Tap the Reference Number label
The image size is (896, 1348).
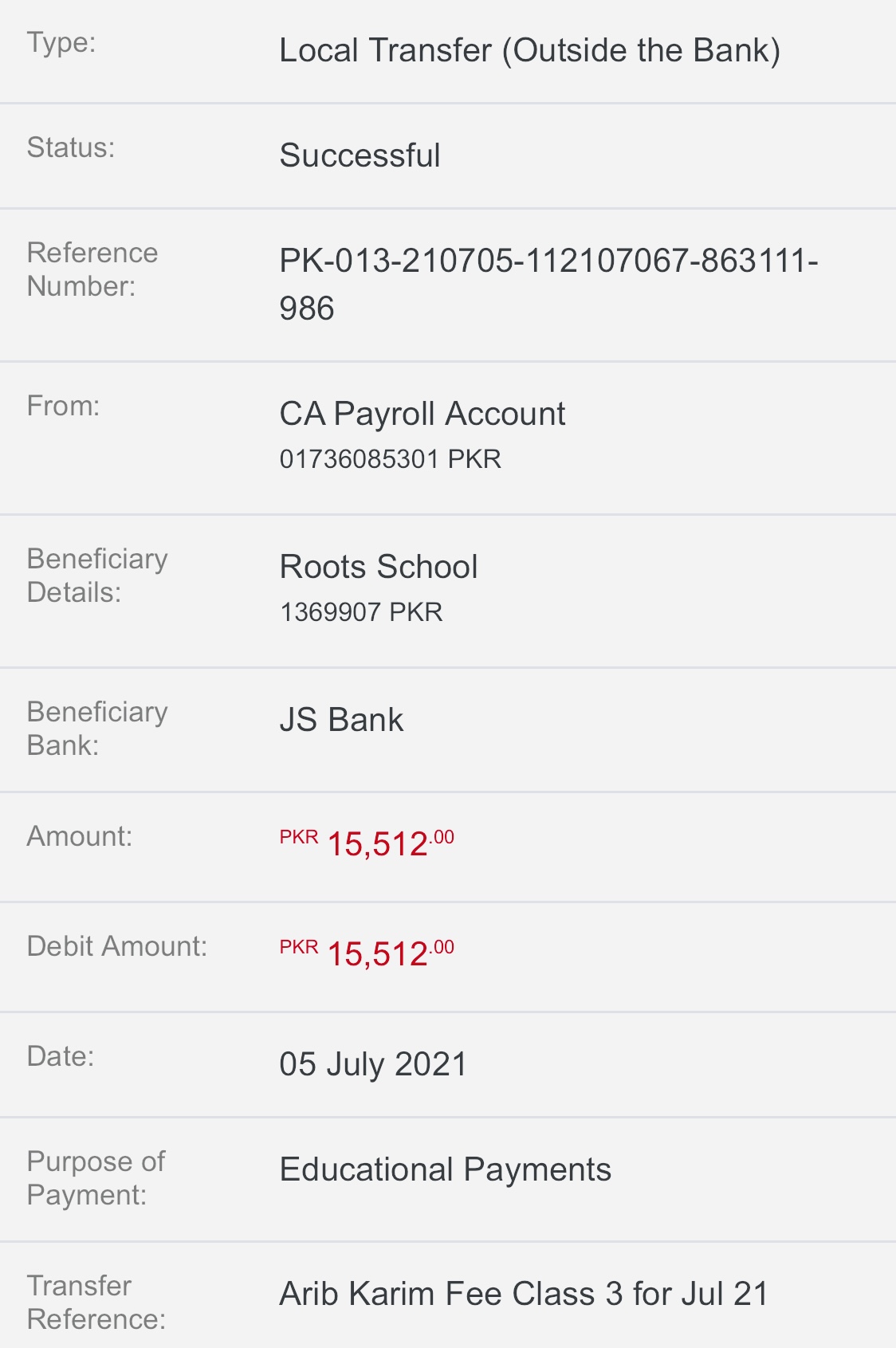point(92,269)
